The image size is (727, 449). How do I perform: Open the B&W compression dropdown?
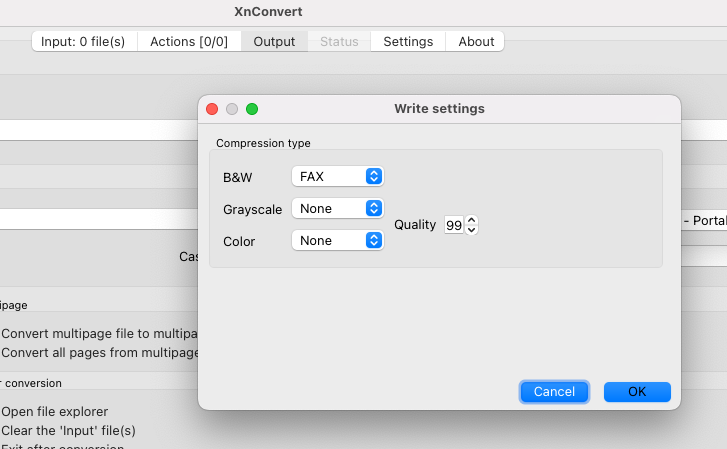click(338, 176)
